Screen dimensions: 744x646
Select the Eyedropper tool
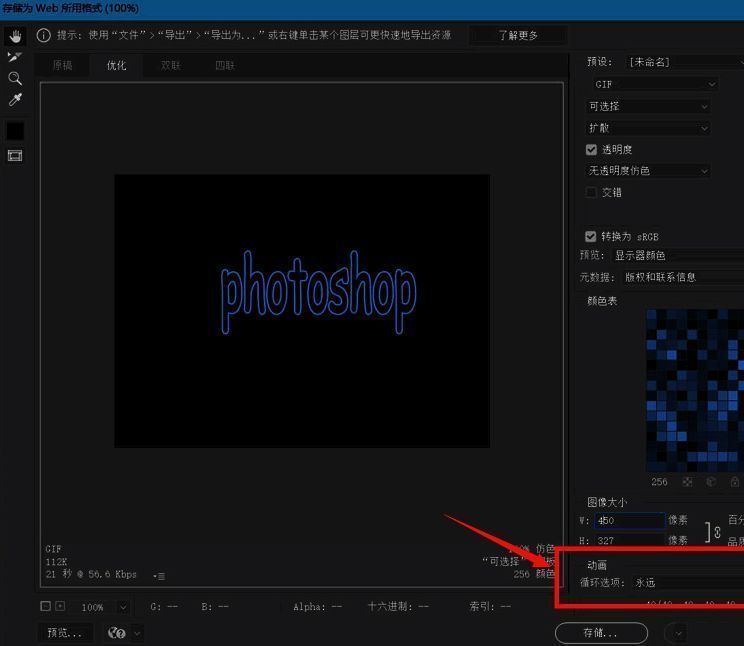15,100
